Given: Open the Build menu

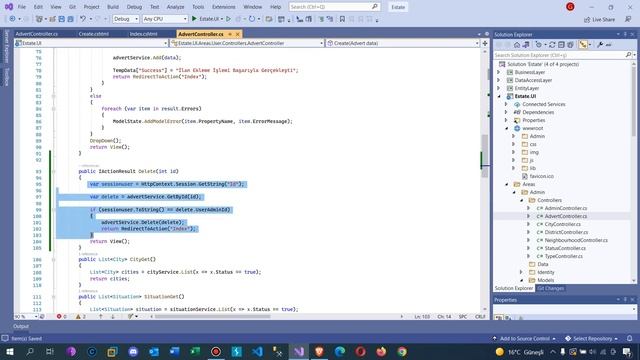Looking at the screenshot, I should [113, 7].
